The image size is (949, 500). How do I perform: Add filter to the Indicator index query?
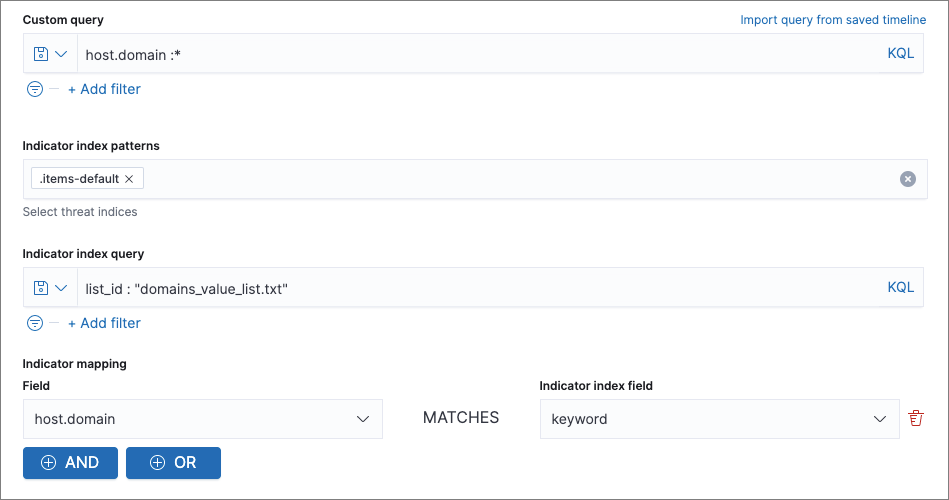(x=104, y=323)
